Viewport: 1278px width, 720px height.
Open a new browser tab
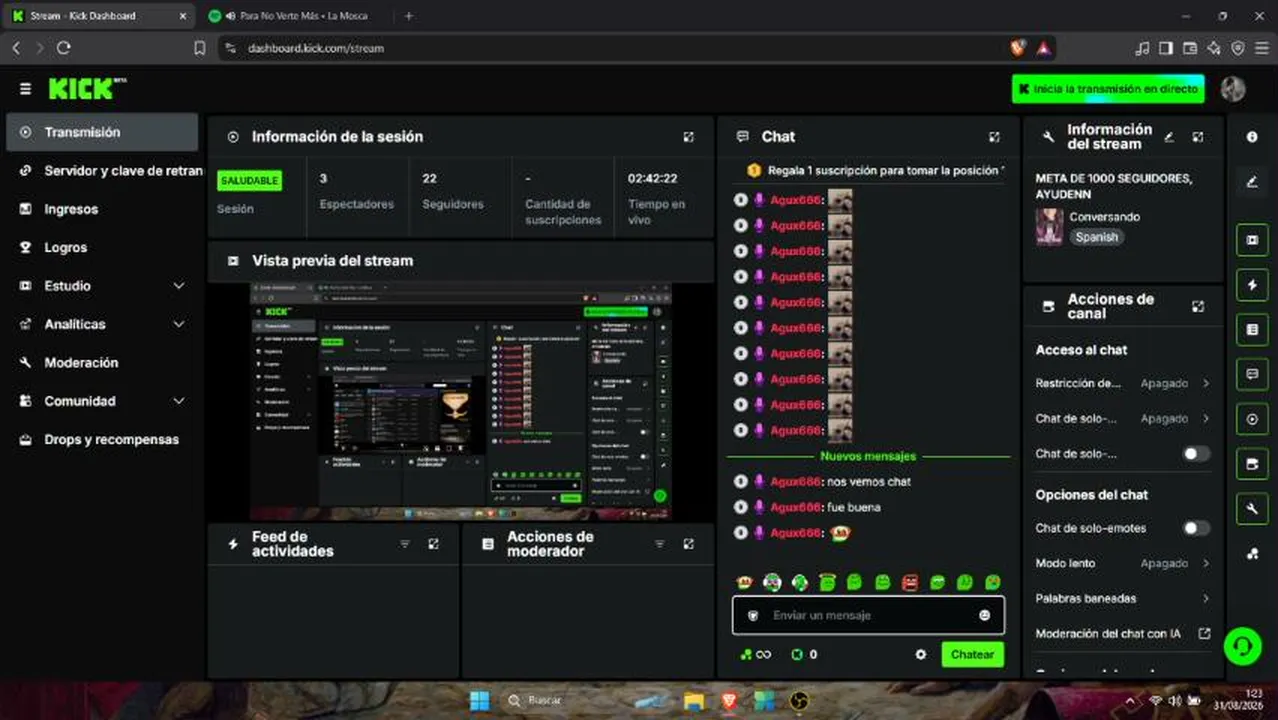click(409, 16)
